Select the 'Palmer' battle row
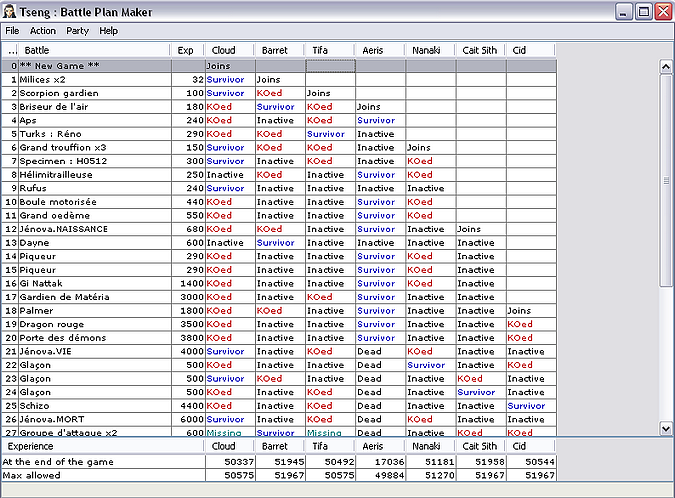This screenshot has height=498, width=675. (279, 310)
